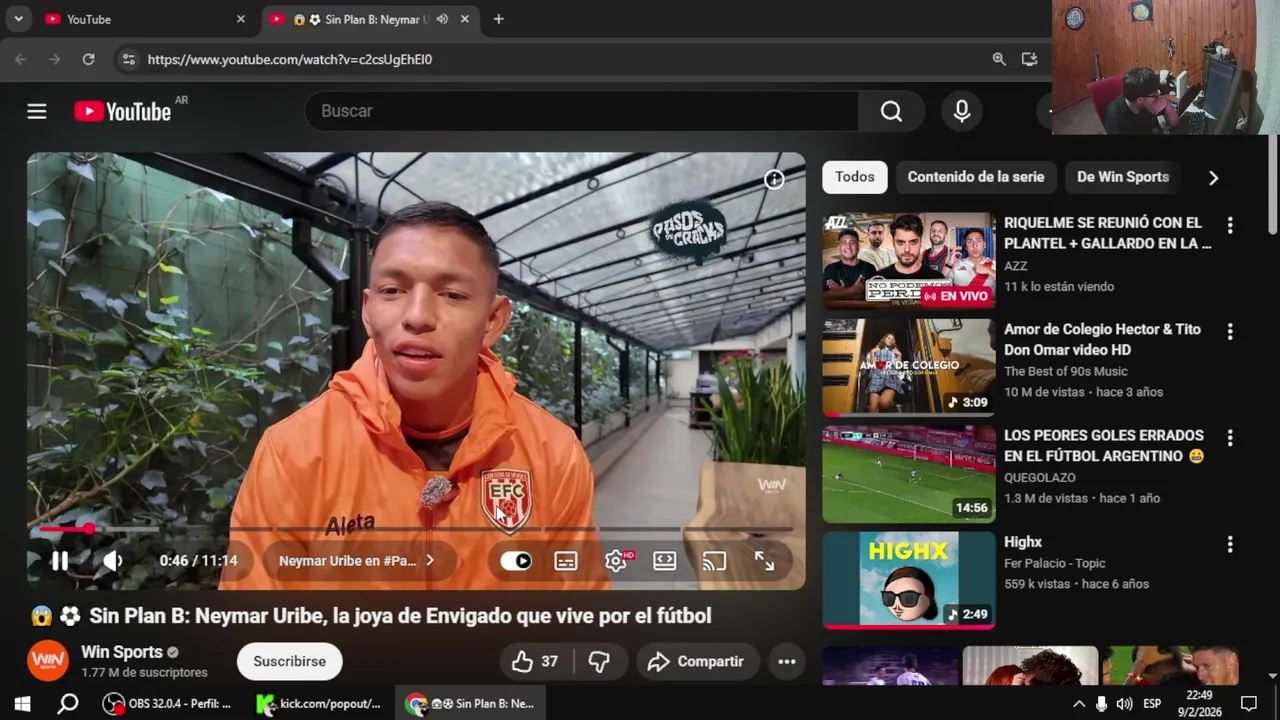Dislike the video
This screenshot has width=1280, height=720.
(599, 661)
